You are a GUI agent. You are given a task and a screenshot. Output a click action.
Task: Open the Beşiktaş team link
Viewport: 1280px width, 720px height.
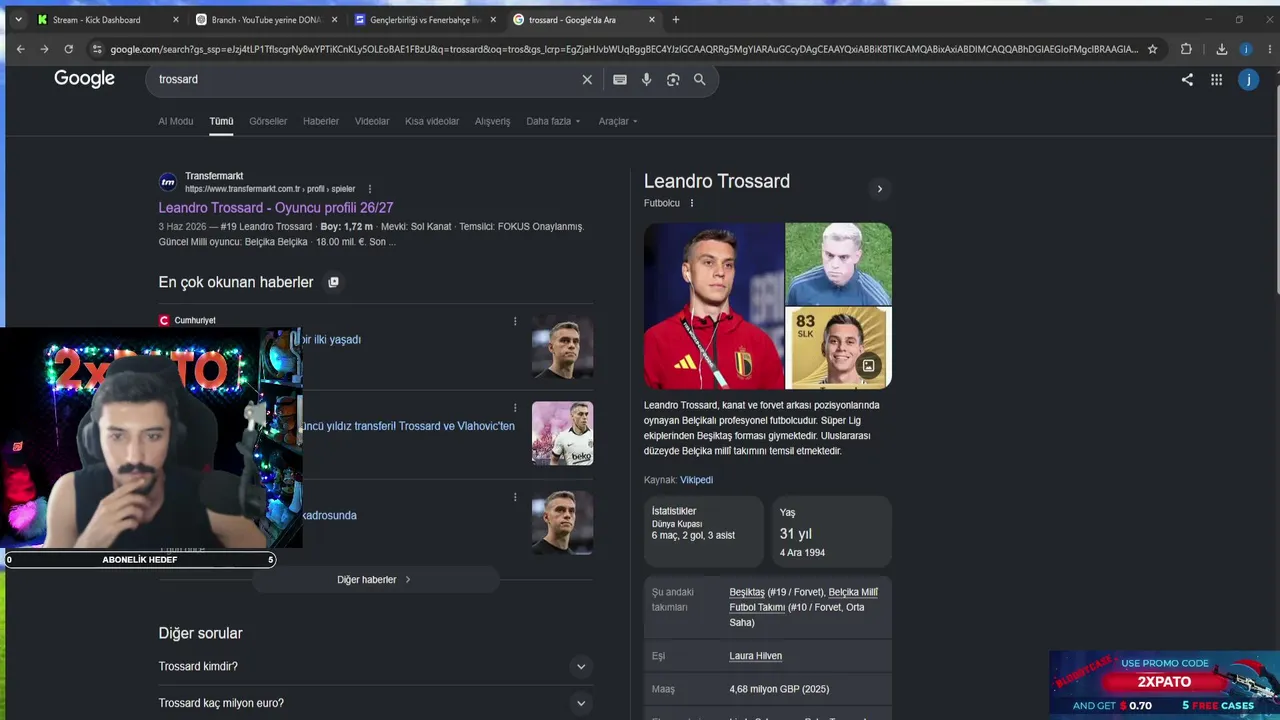(x=747, y=592)
